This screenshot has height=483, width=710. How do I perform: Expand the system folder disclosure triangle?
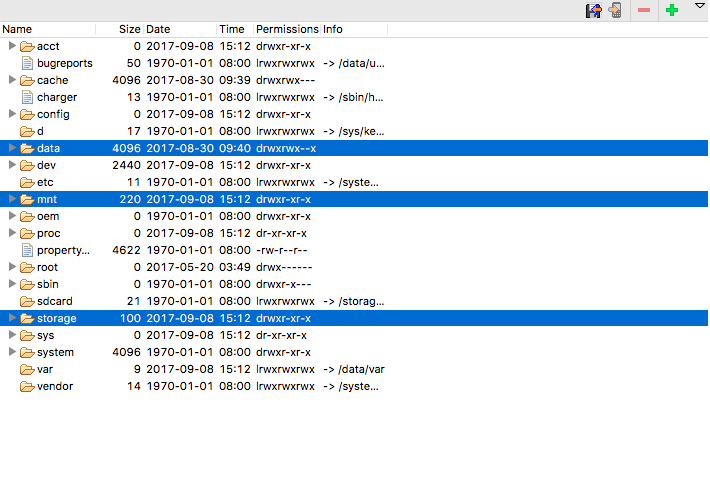coord(12,352)
